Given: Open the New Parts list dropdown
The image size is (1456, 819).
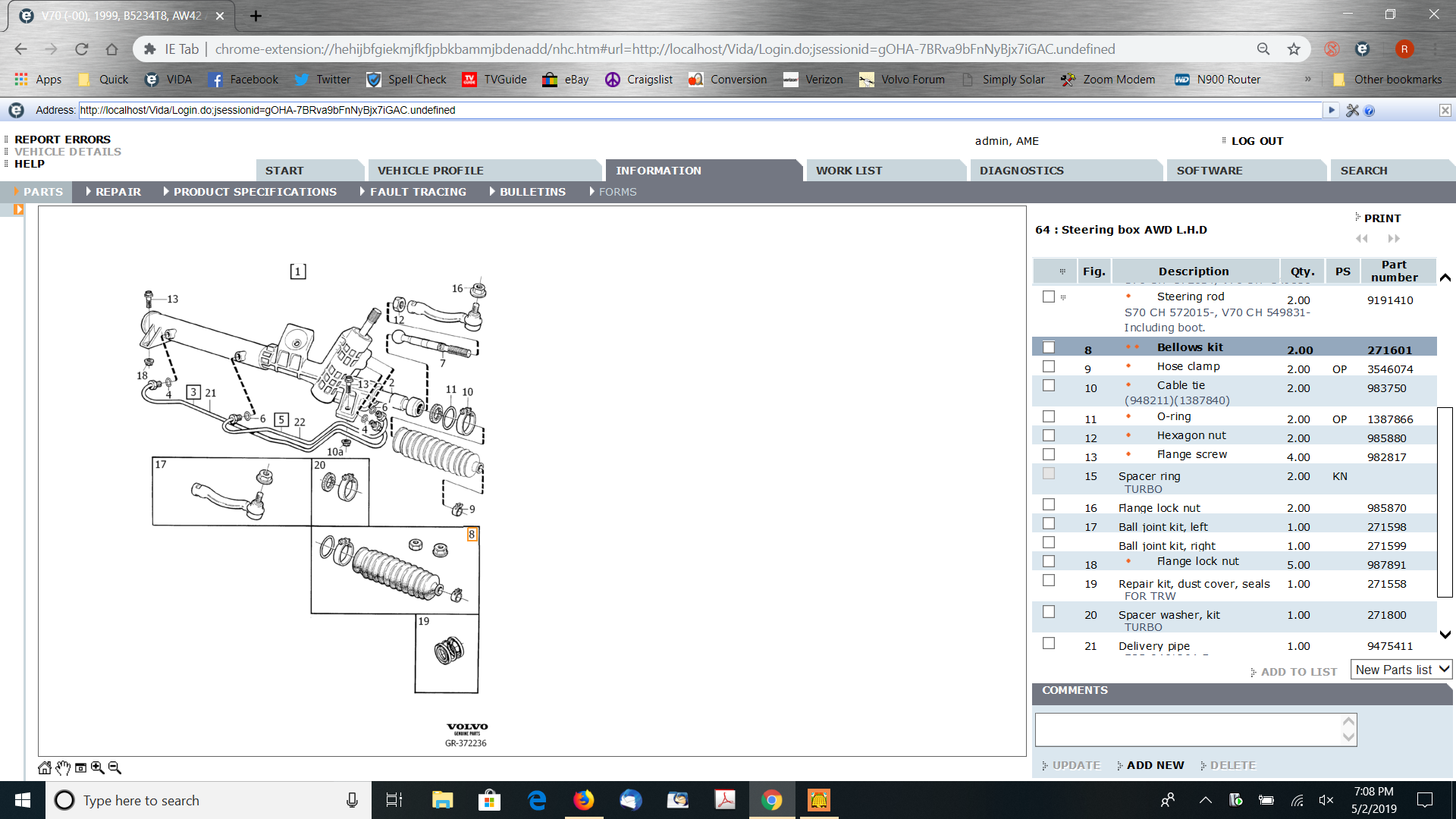Looking at the screenshot, I should coord(1401,670).
